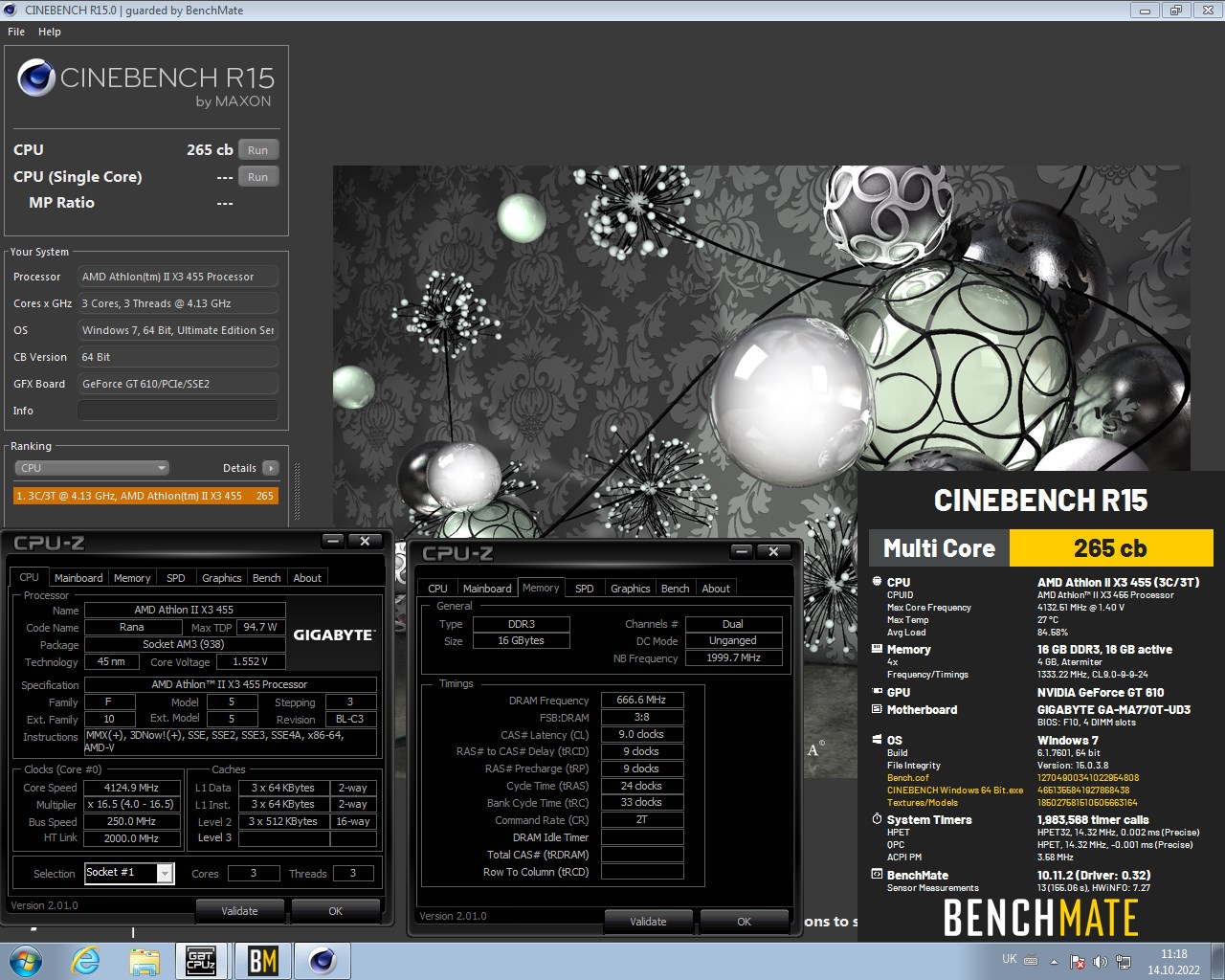This screenshot has width=1225, height=980.
Task: Open Graphics tab in right CPU-Z window
Action: point(630,589)
